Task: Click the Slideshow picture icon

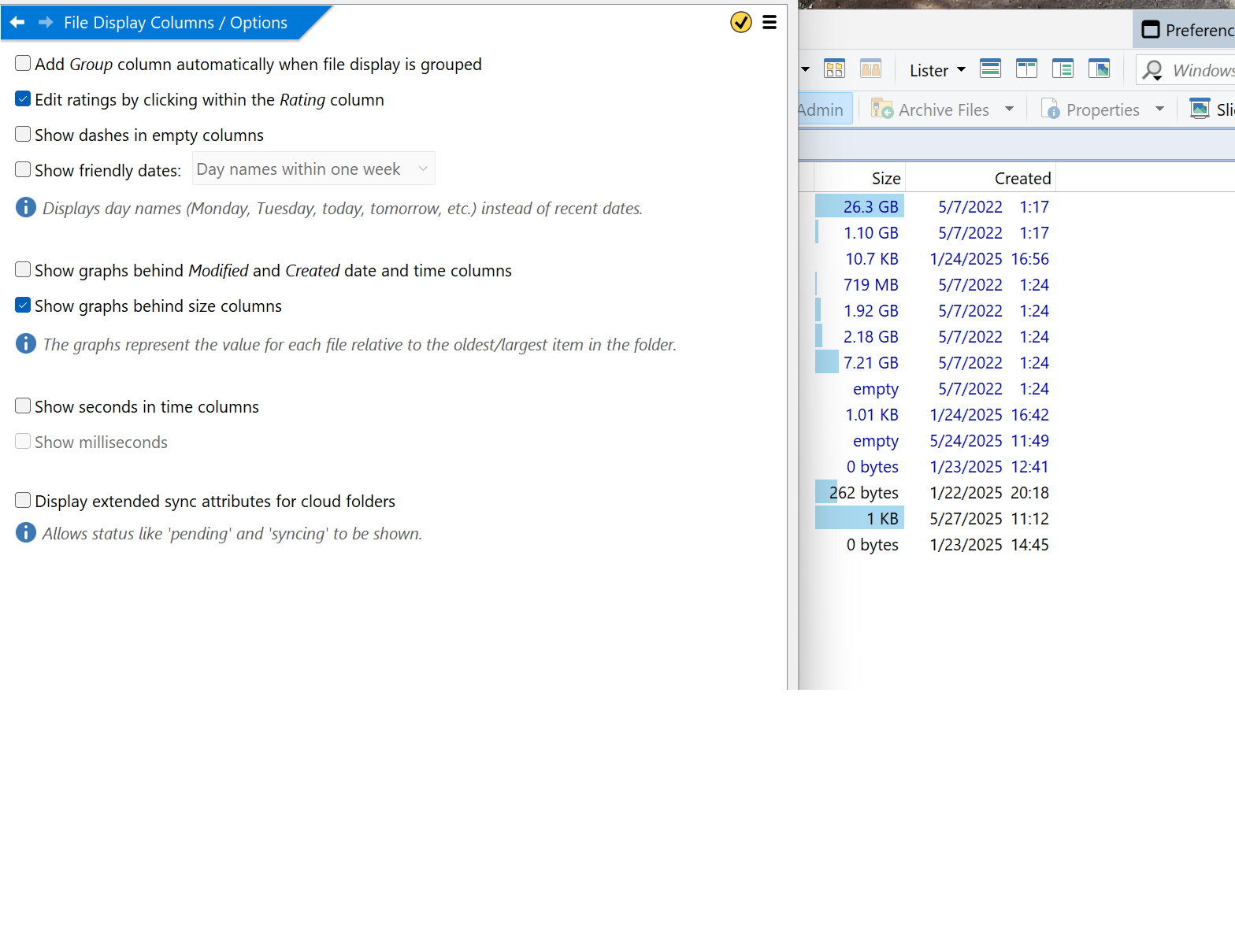Action: point(1200,109)
